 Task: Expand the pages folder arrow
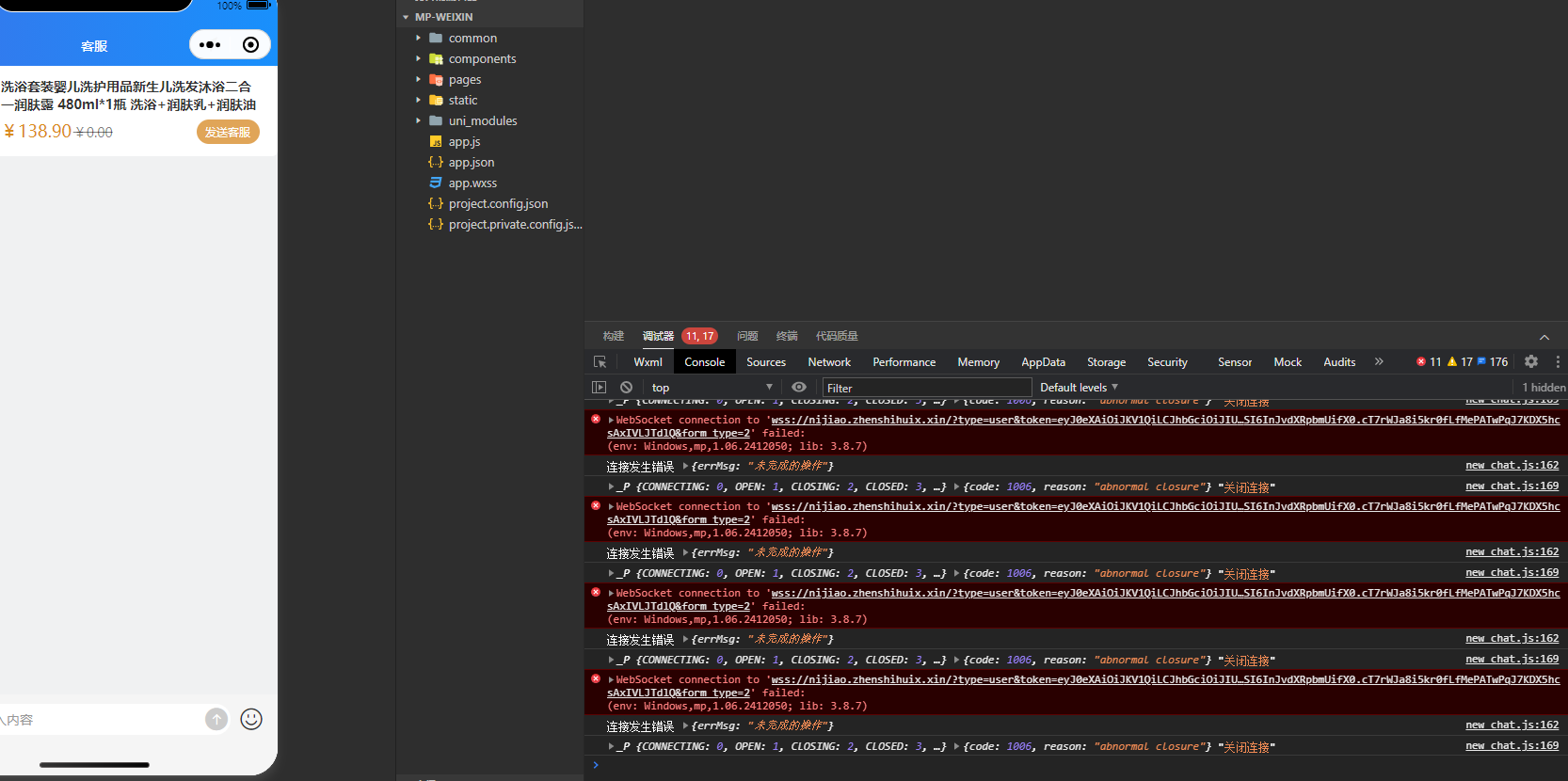point(419,79)
